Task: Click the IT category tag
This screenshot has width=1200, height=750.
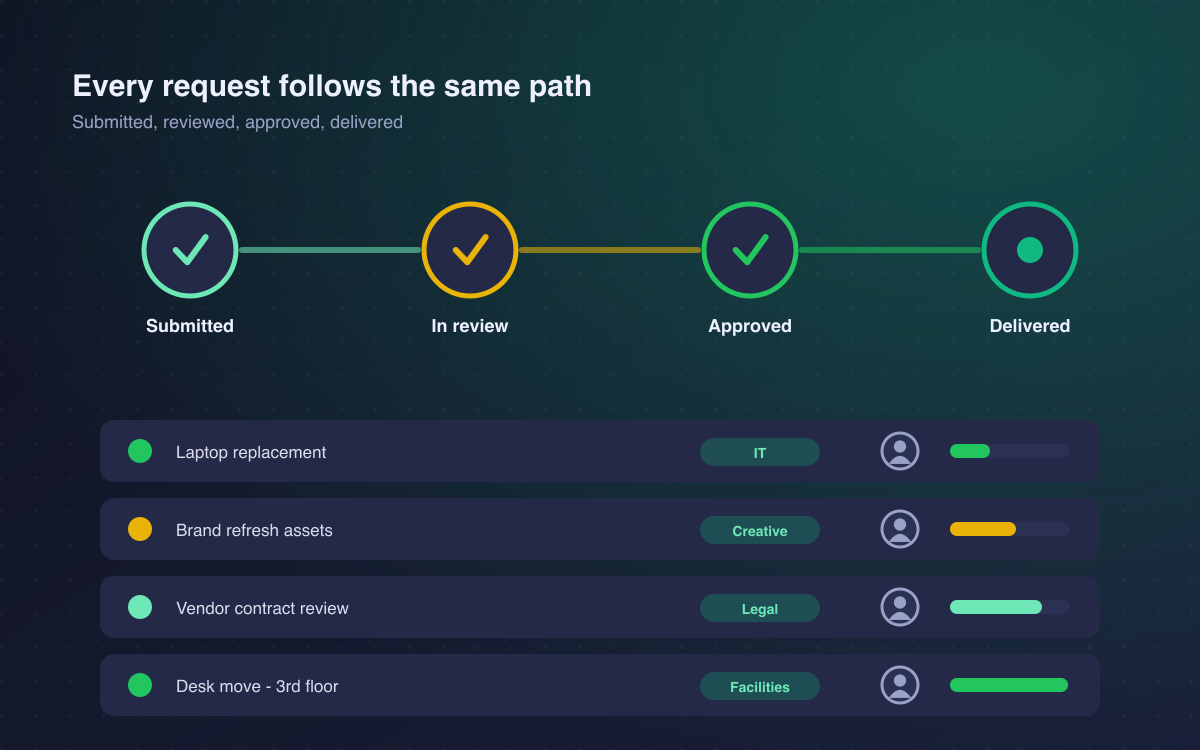Action: coord(760,452)
